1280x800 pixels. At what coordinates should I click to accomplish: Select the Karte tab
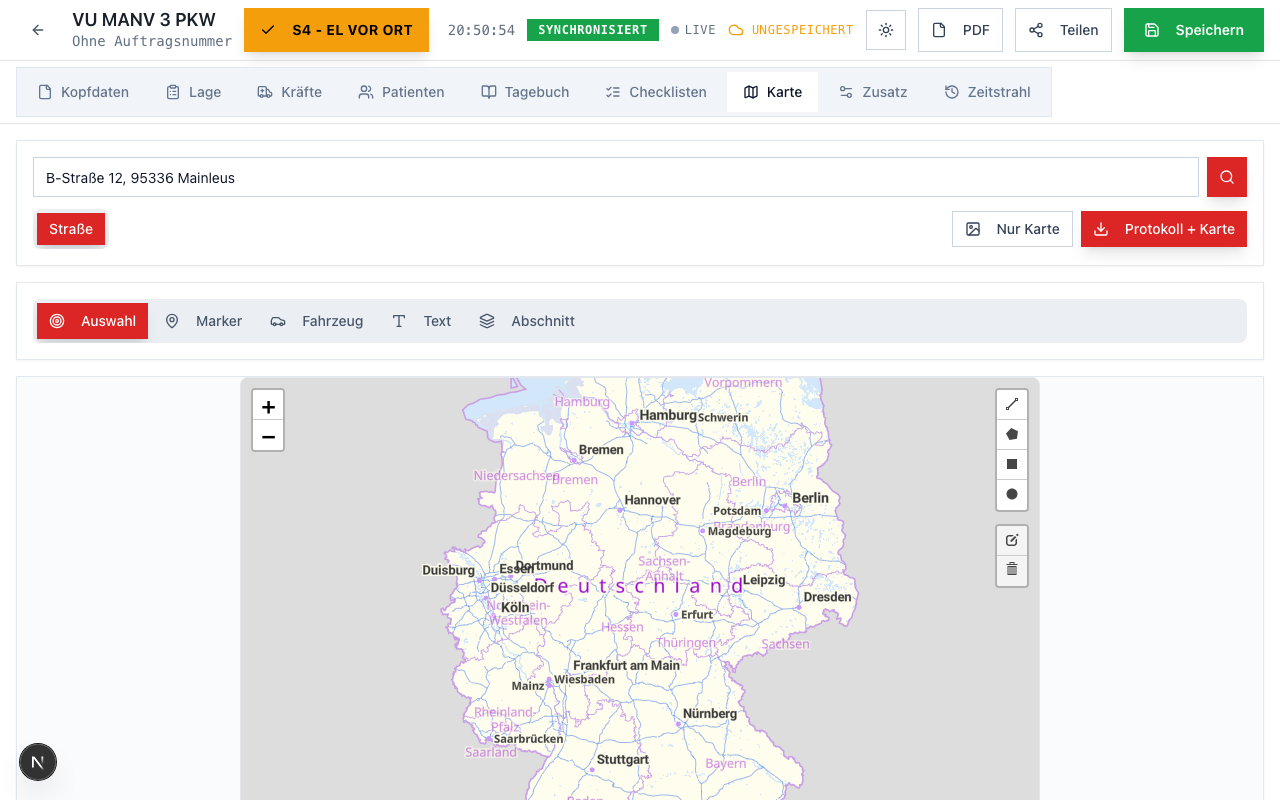coord(772,92)
